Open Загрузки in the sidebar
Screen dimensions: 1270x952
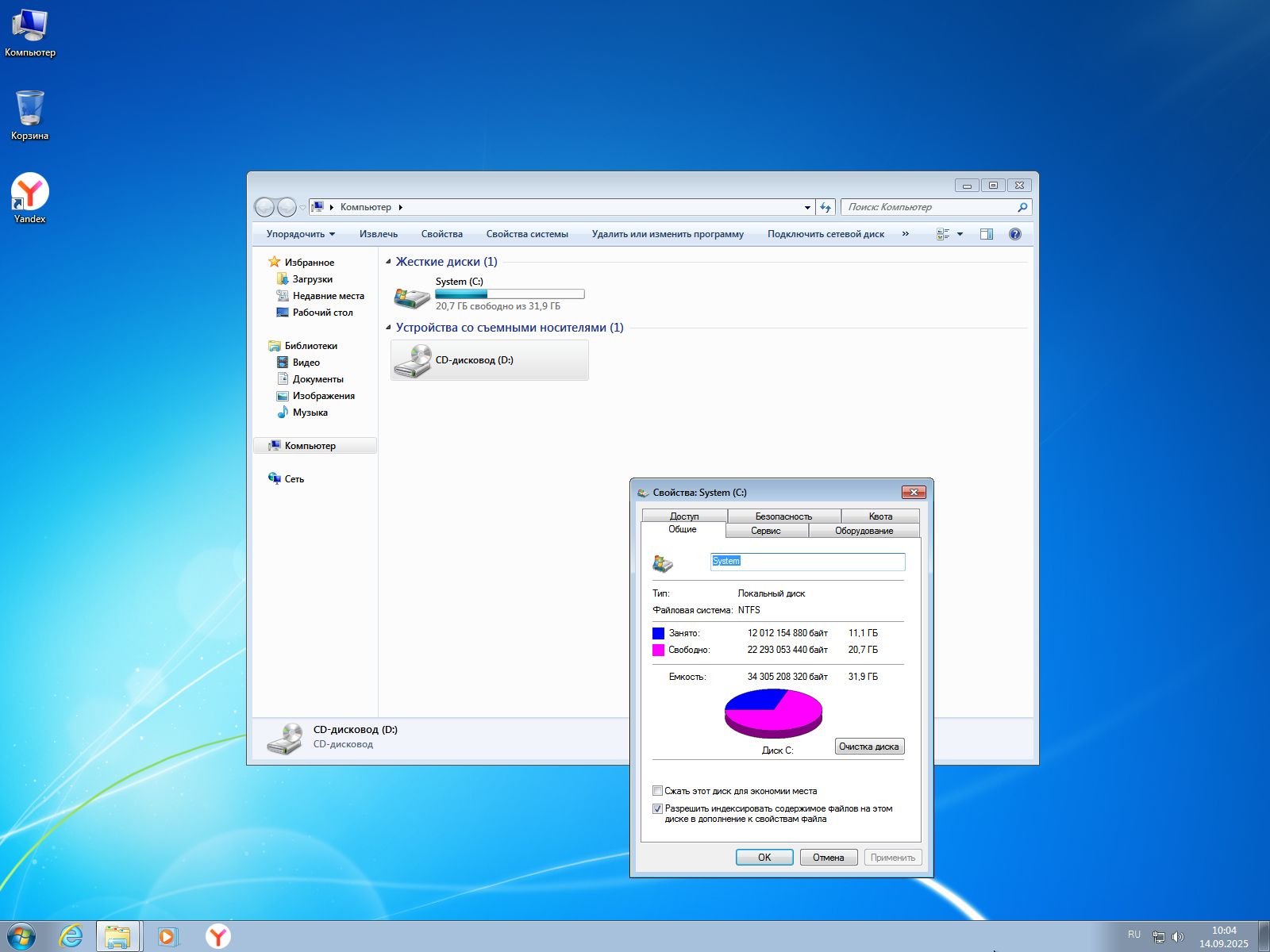[305, 279]
